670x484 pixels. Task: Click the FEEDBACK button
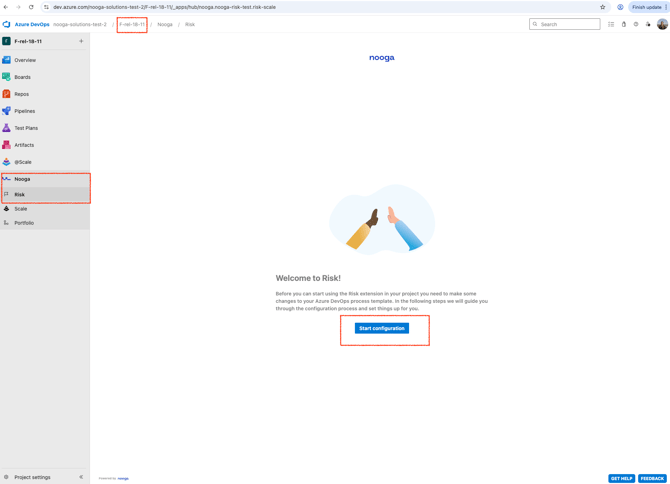[x=652, y=478]
